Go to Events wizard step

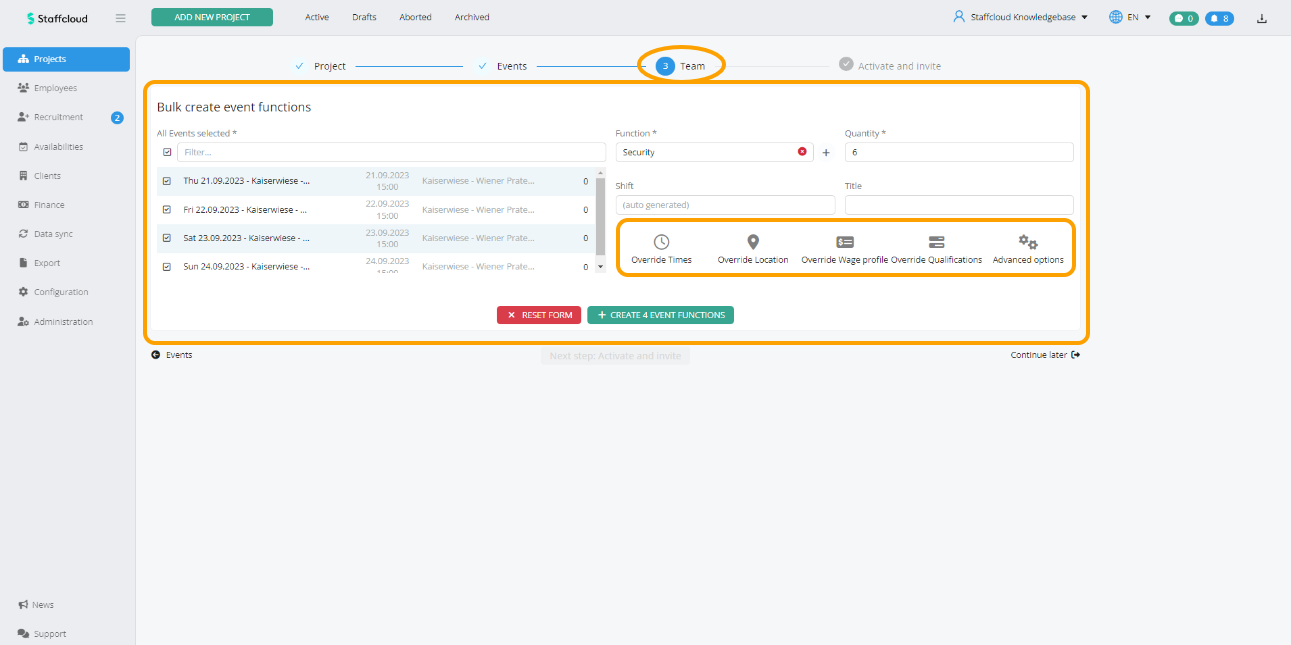[x=503, y=66]
